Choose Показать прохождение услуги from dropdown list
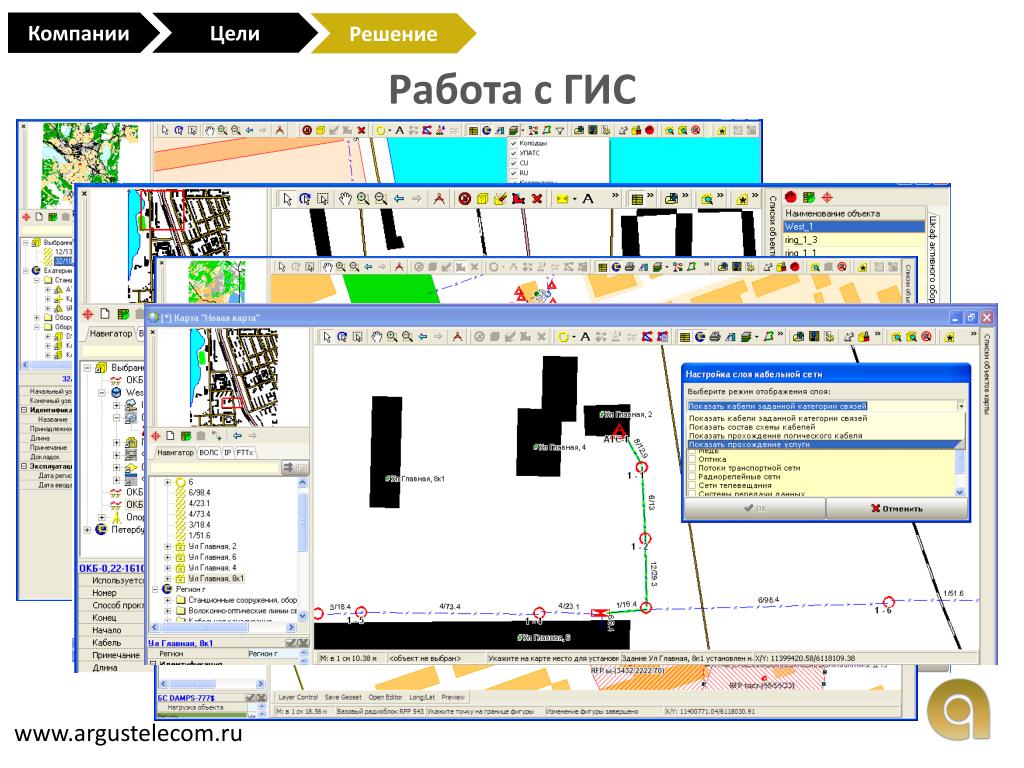The height and width of the screenshot is (768, 1024). (825, 445)
